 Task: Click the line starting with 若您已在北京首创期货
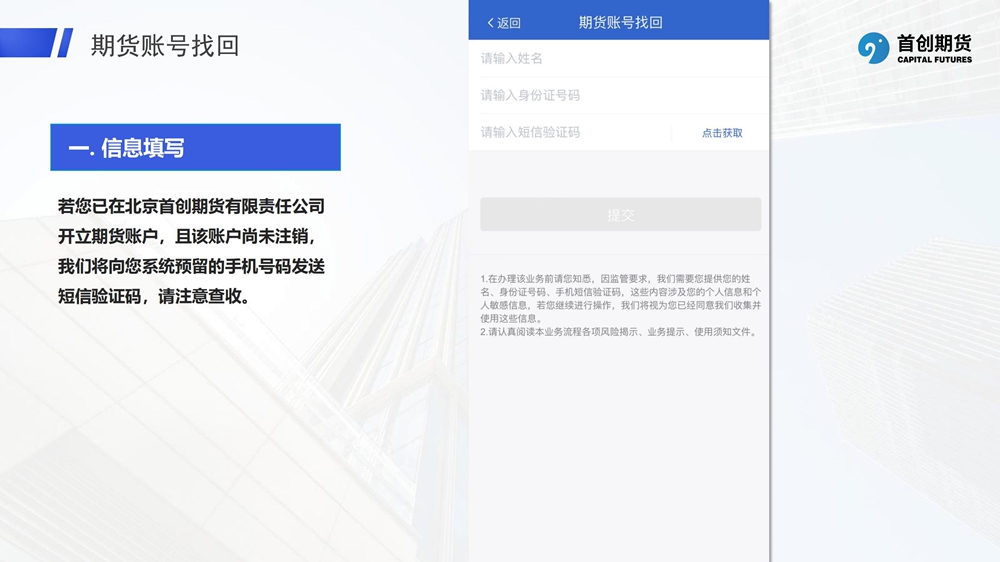coord(191,207)
